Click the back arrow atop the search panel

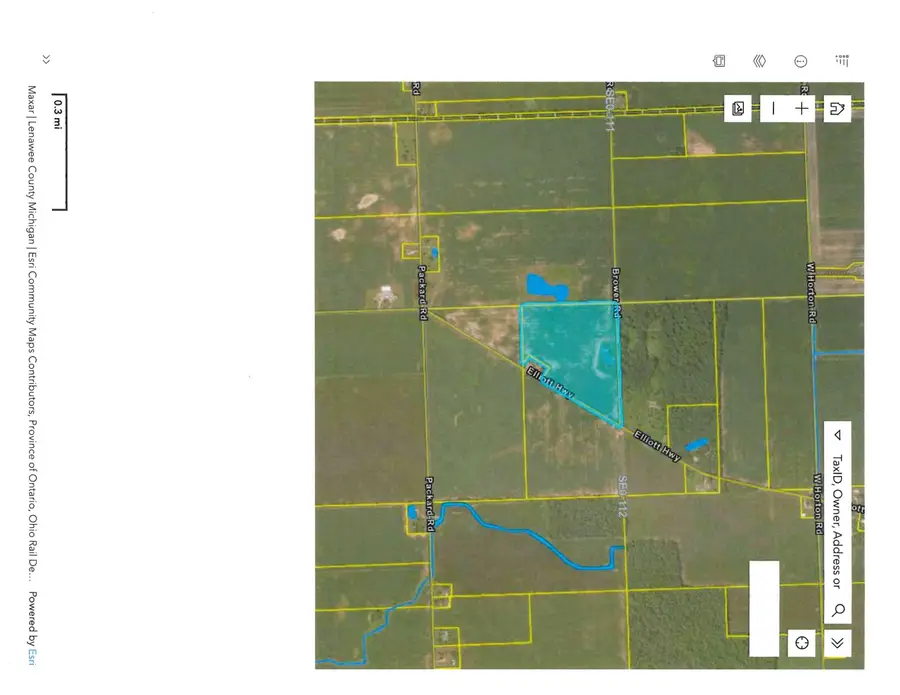[x=835, y=437]
